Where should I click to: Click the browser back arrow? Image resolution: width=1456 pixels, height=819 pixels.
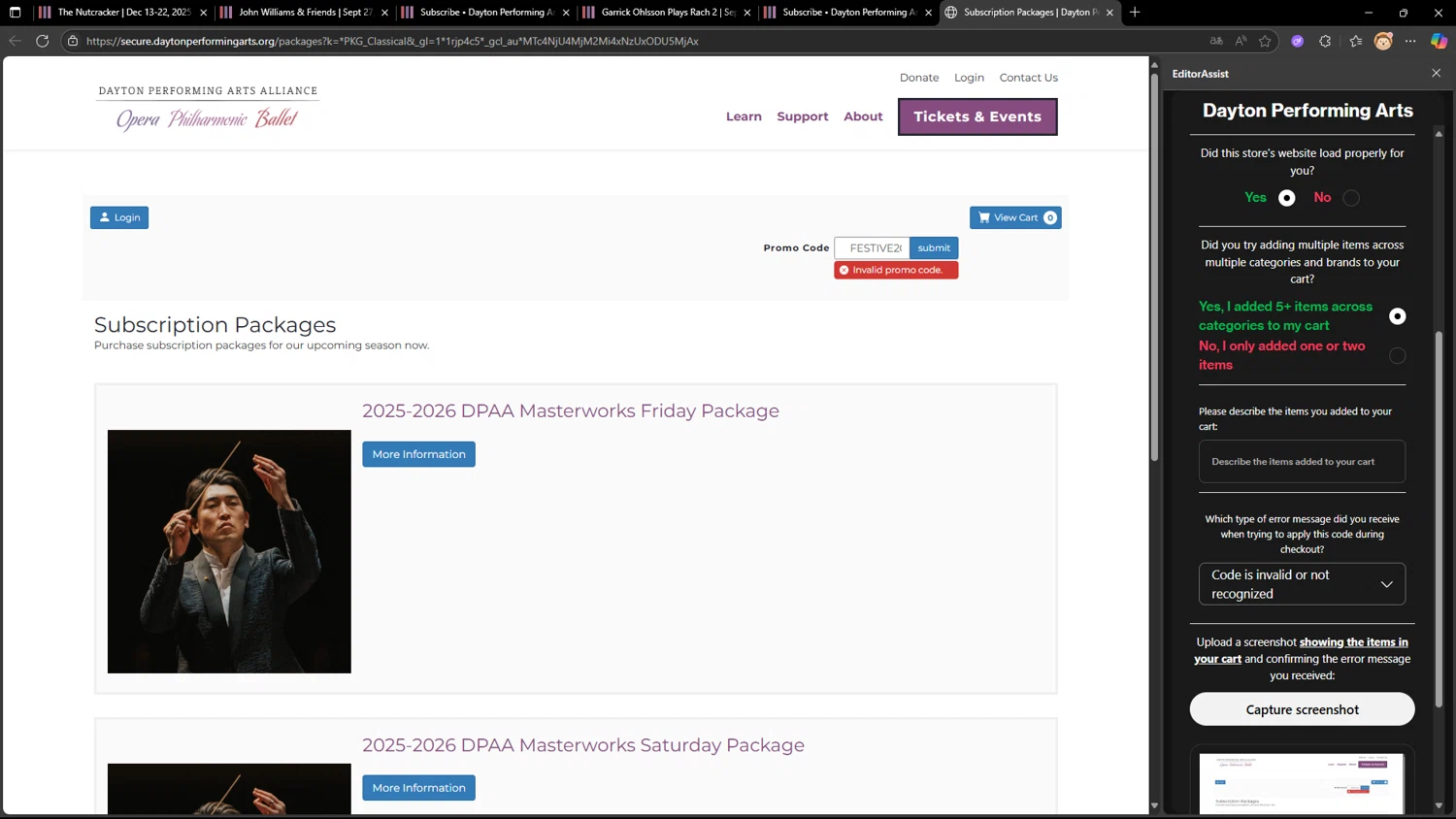point(15,41)
